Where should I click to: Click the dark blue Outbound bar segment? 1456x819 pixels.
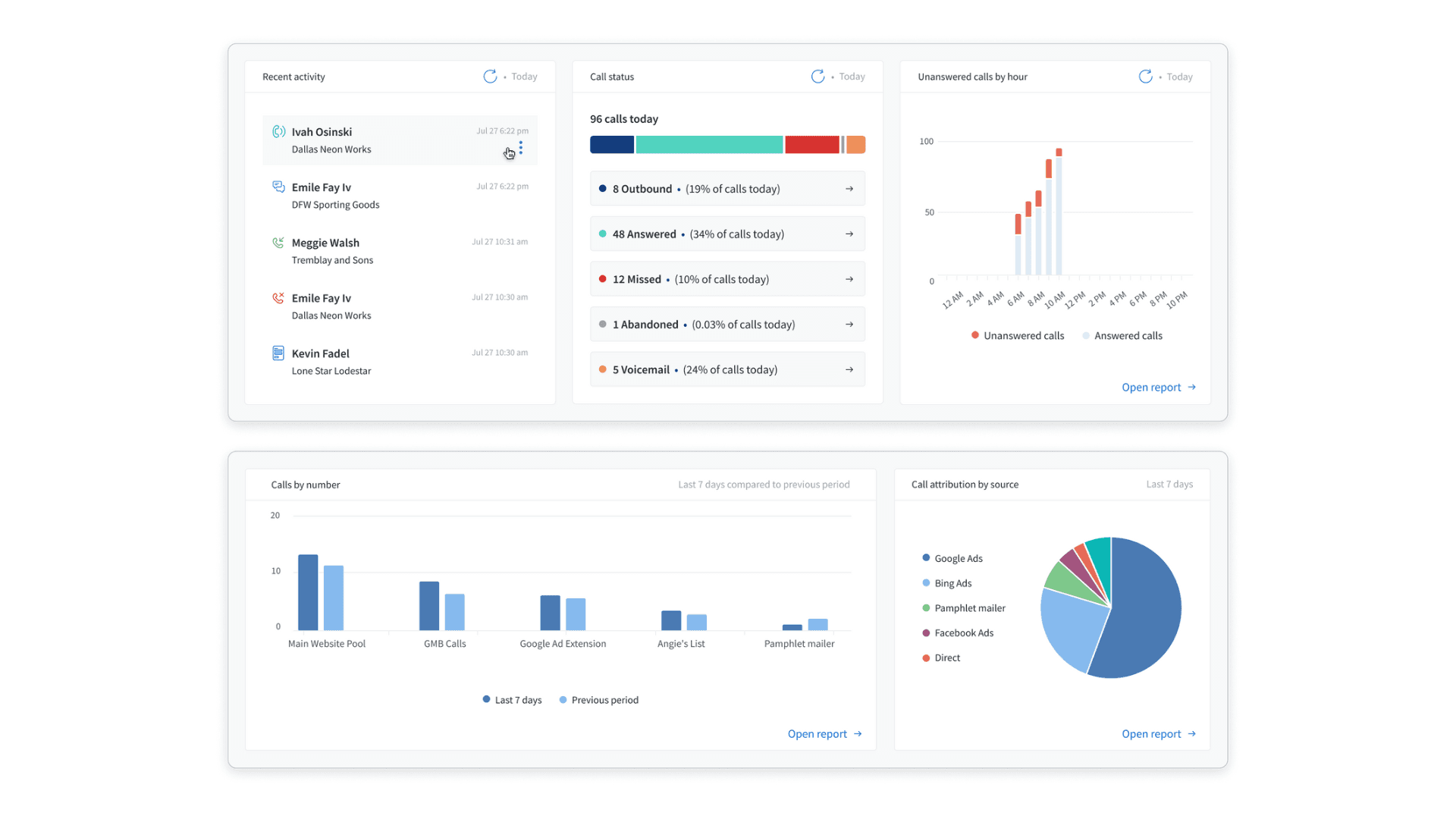pos(612,145)
